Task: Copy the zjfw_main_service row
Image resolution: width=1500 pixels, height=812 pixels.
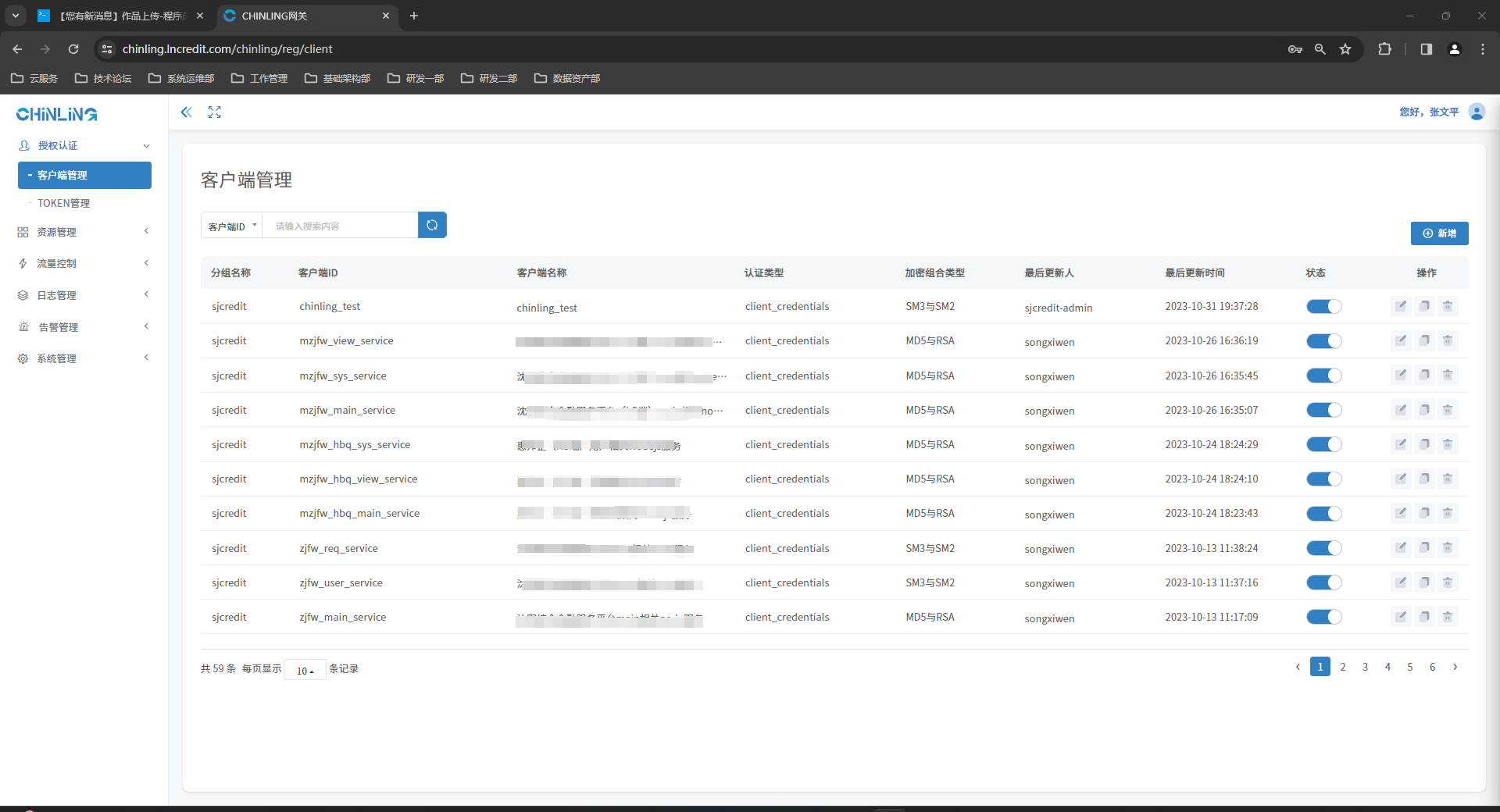Action: pos(1424,617)
